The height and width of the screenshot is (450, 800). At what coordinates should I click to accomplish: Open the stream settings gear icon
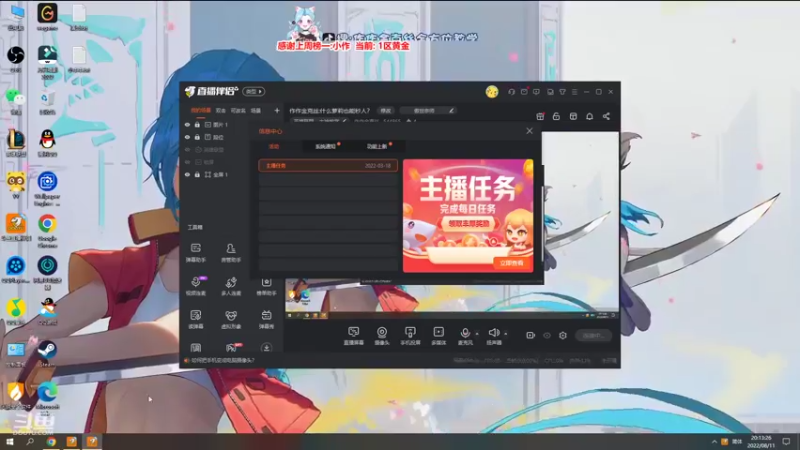(x=563, y=335)
